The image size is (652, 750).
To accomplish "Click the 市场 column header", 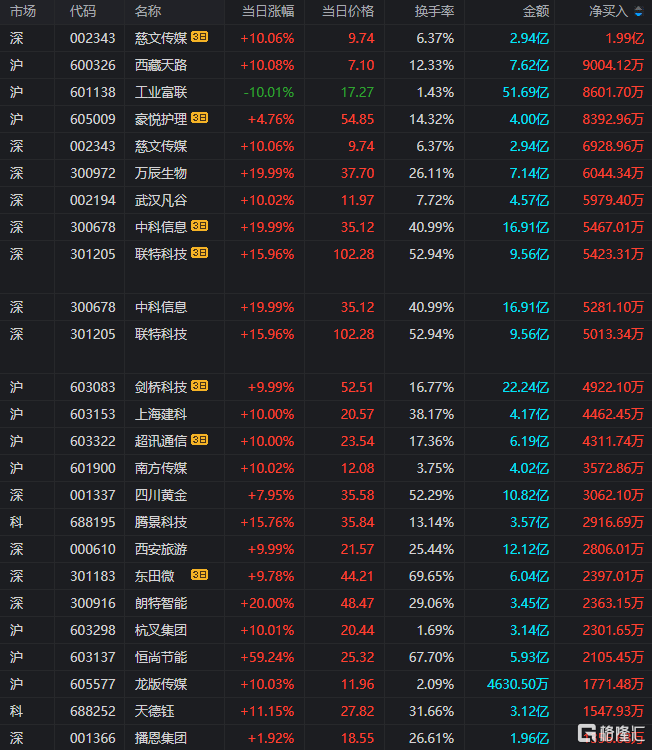I will (x=22, y=11).
